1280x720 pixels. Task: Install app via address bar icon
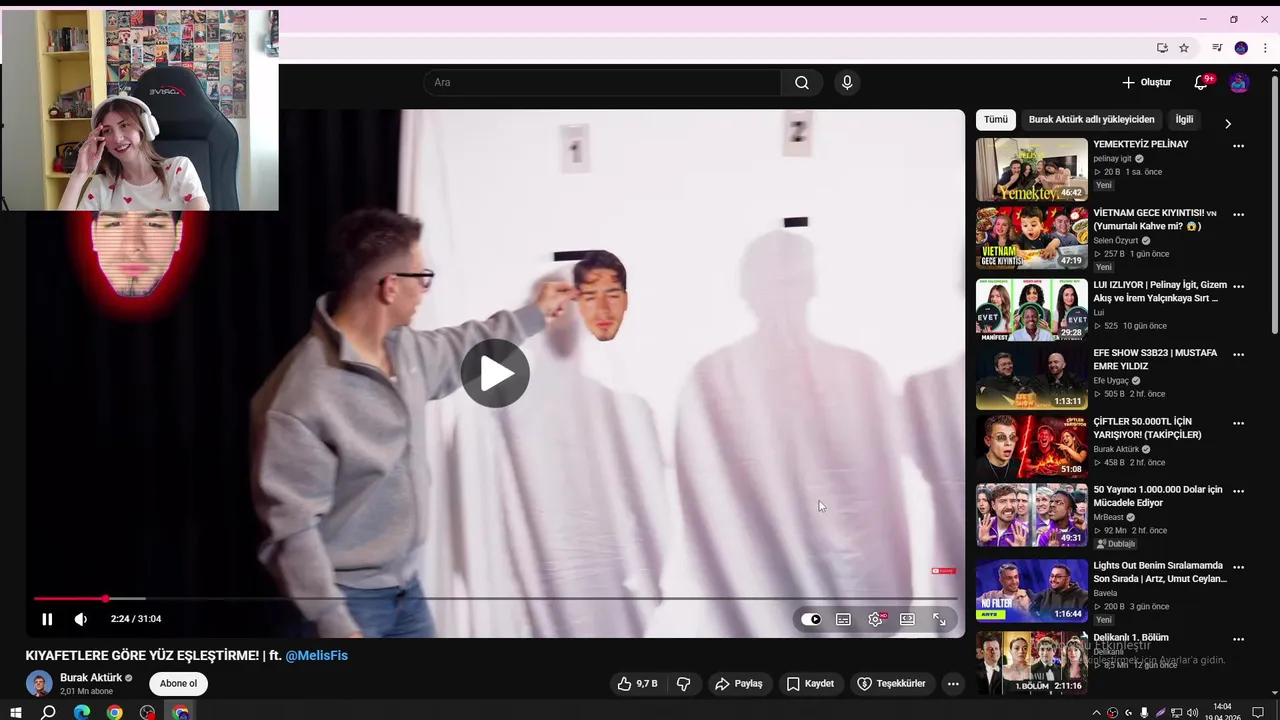[x=1162, y=48]
